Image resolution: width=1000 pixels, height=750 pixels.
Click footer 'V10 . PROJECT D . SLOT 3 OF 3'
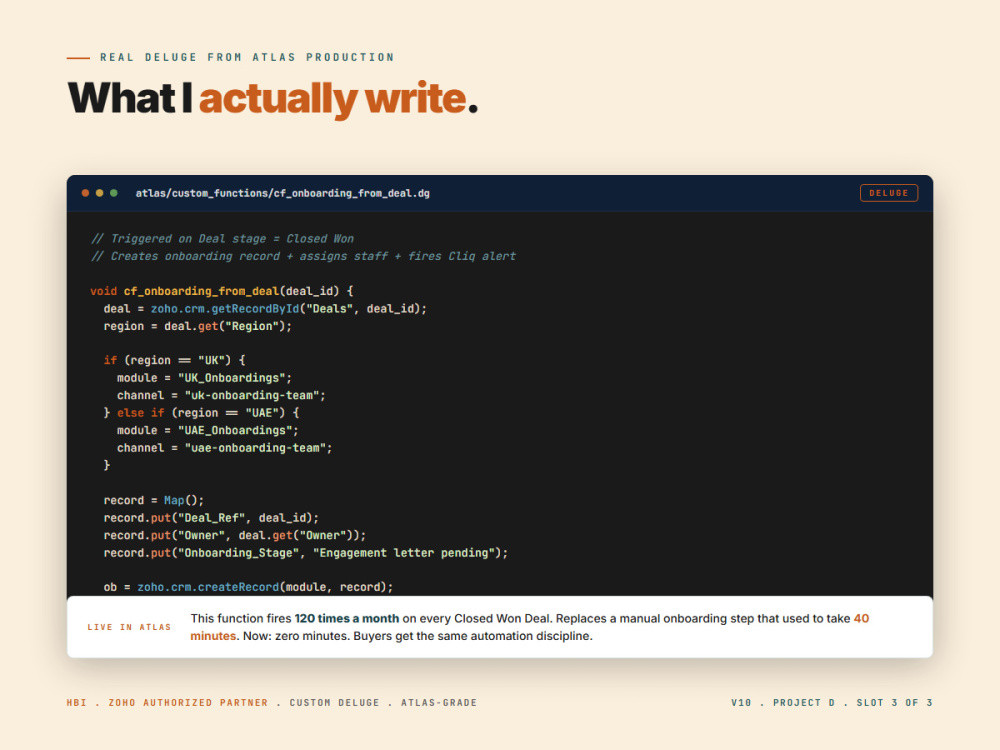[832, 703]
